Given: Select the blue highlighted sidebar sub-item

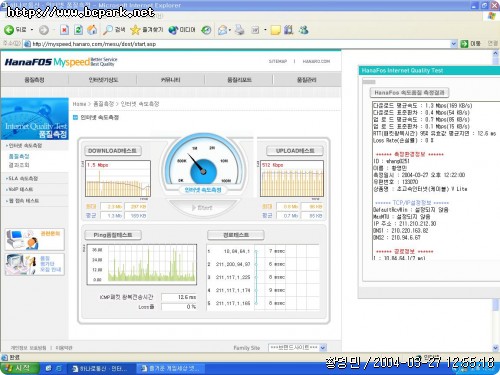Looking at the screenshot, I should tap(19, 156).
